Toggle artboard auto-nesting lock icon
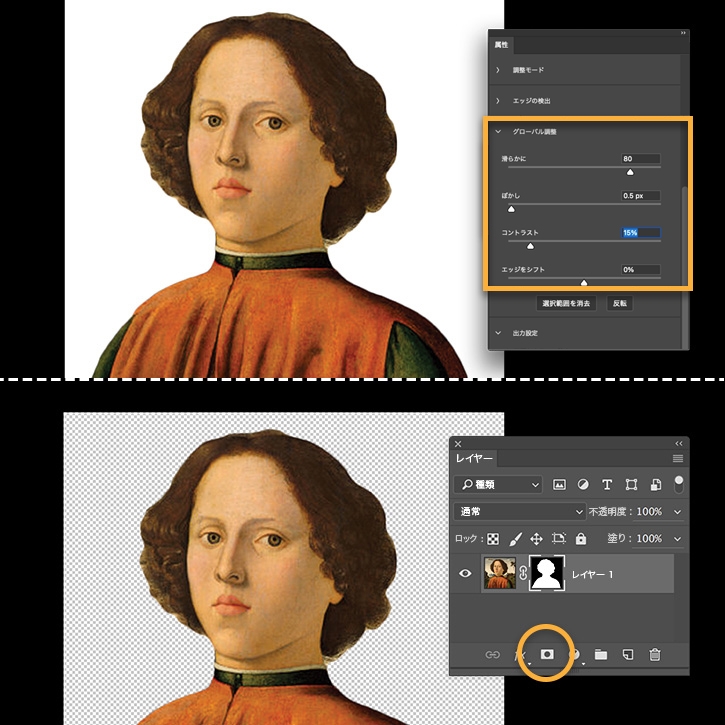Viewport: 725px width, 725px height. pyautogui.click(x=559, y=539)
